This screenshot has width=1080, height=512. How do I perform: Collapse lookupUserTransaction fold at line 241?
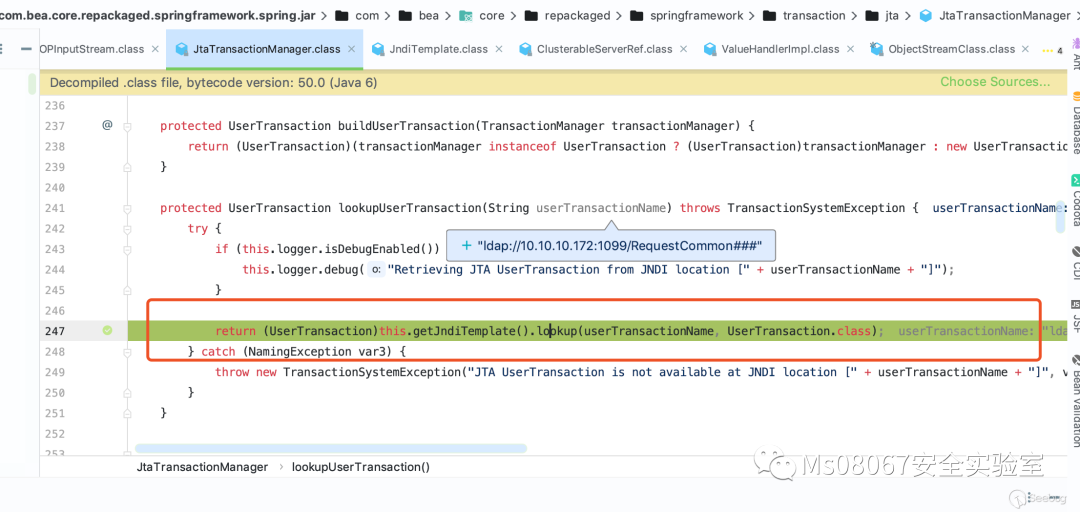[127, 208]
